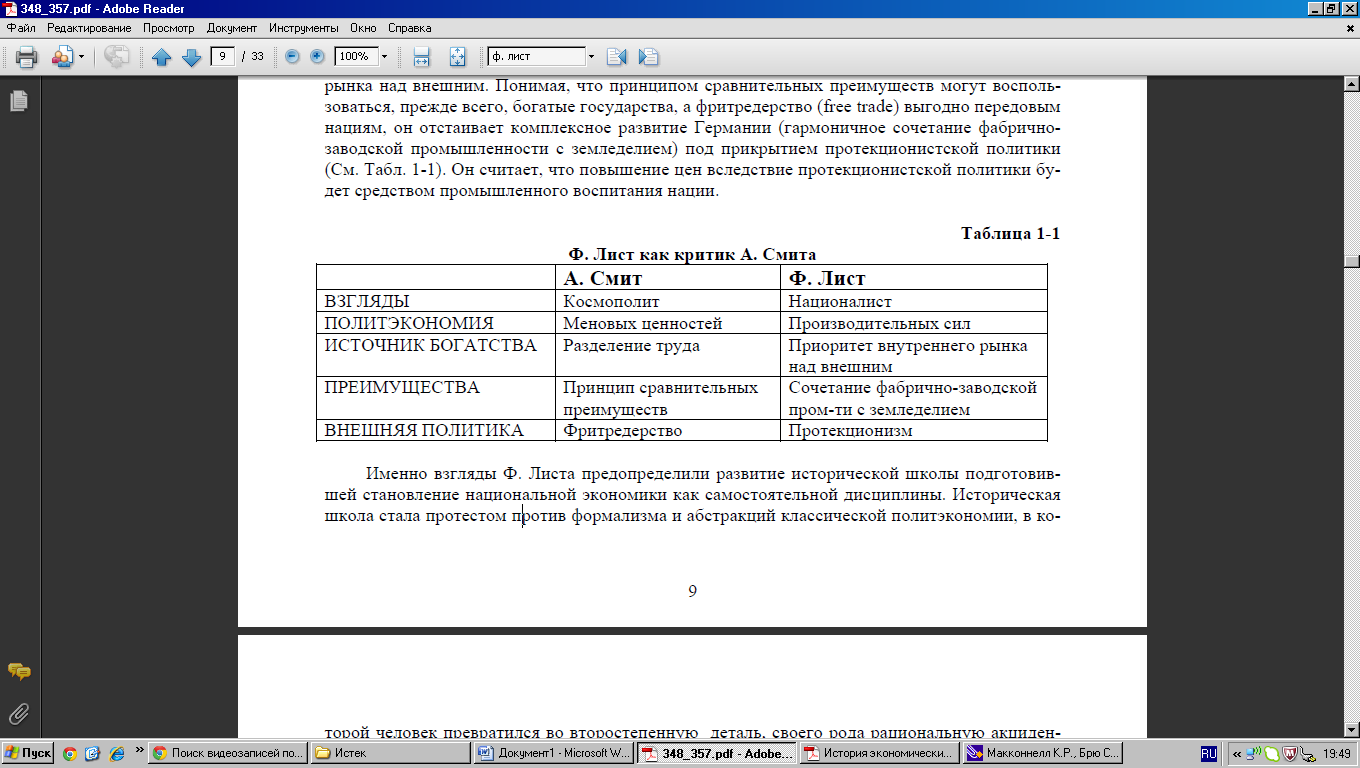The height and width of the screenshot is (768, 1360).
Task: Click table cell 'Фритредерство'
Action: pos(622,431)
